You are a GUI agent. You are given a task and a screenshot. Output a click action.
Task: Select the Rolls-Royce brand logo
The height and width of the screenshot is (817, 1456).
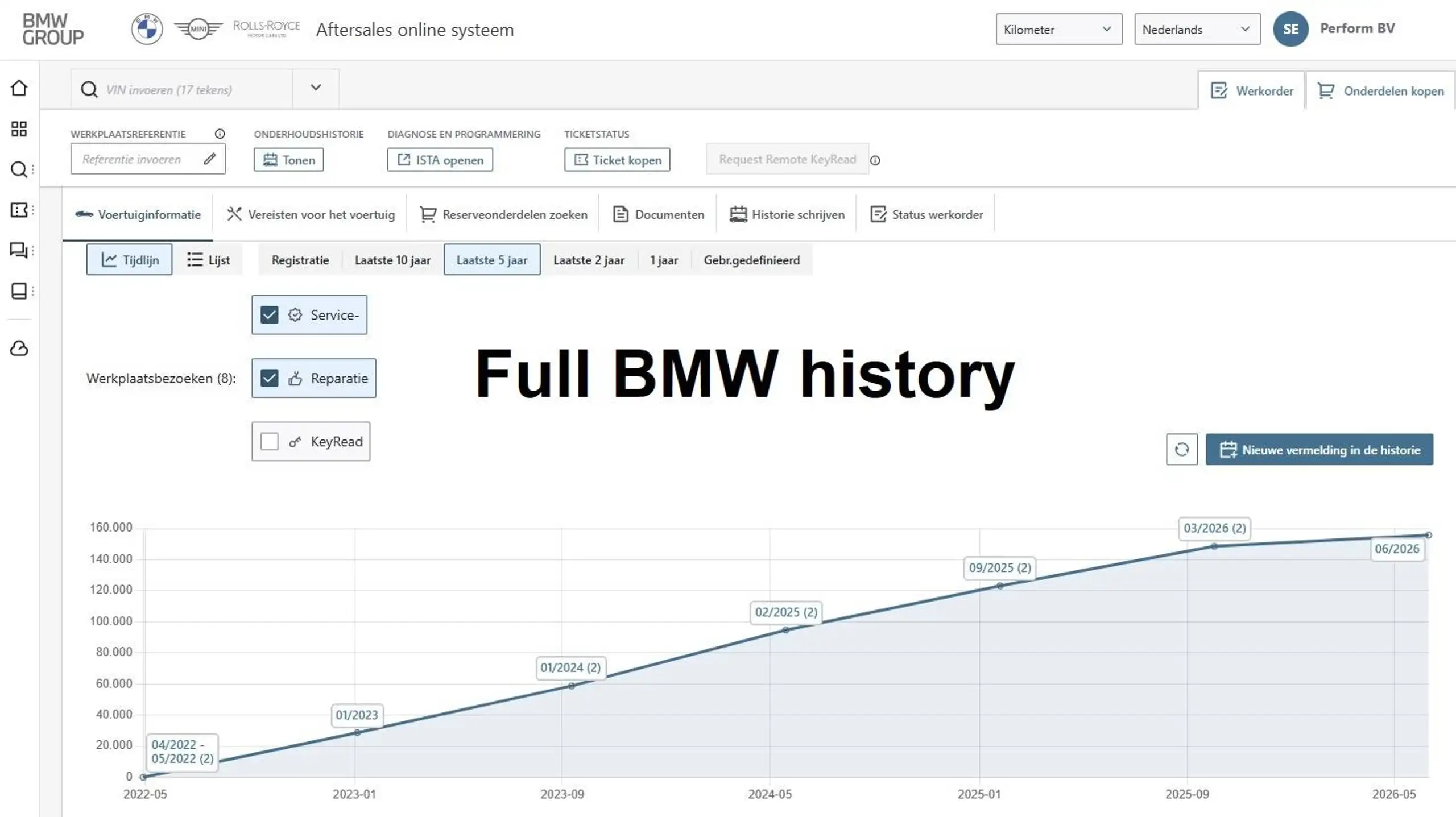click(267, 28)
